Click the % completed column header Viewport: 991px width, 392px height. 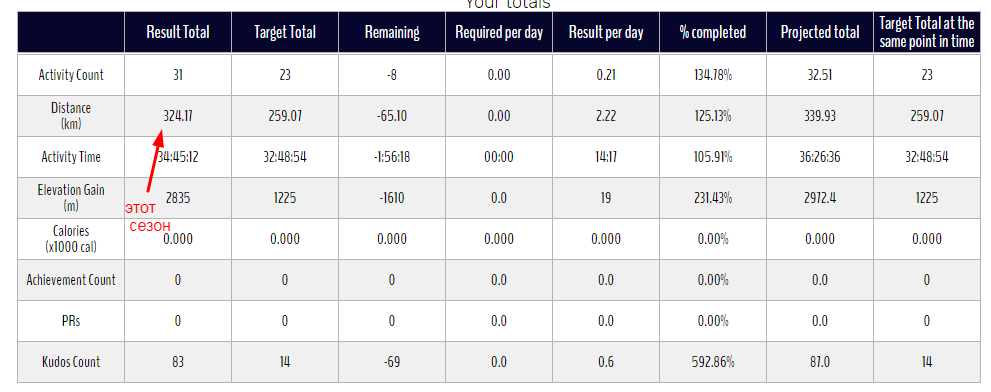[x=713, y=32]
